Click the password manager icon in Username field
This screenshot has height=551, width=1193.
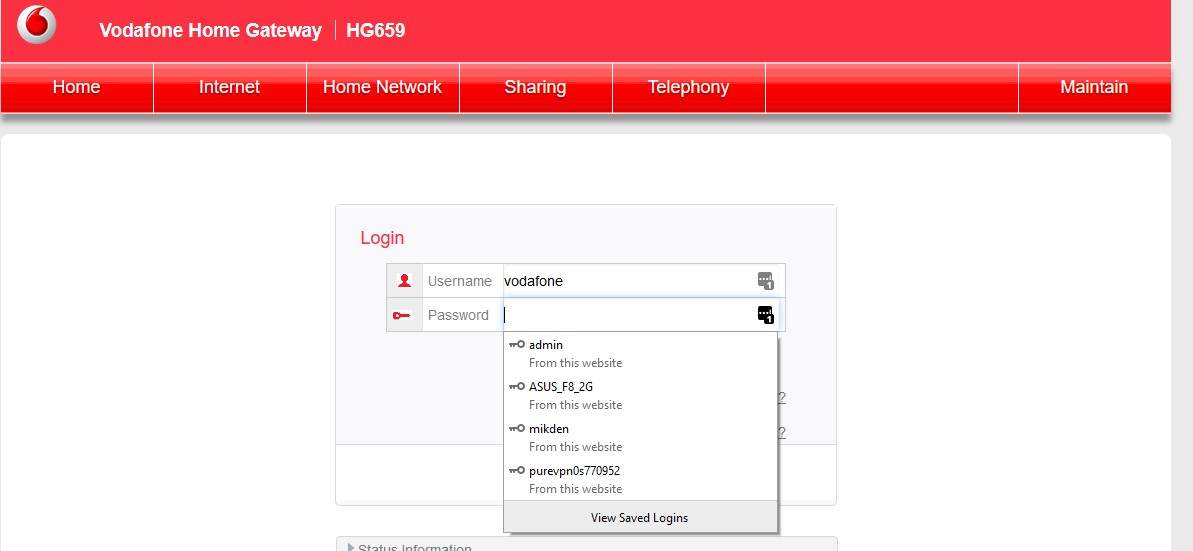pos(765,281)
